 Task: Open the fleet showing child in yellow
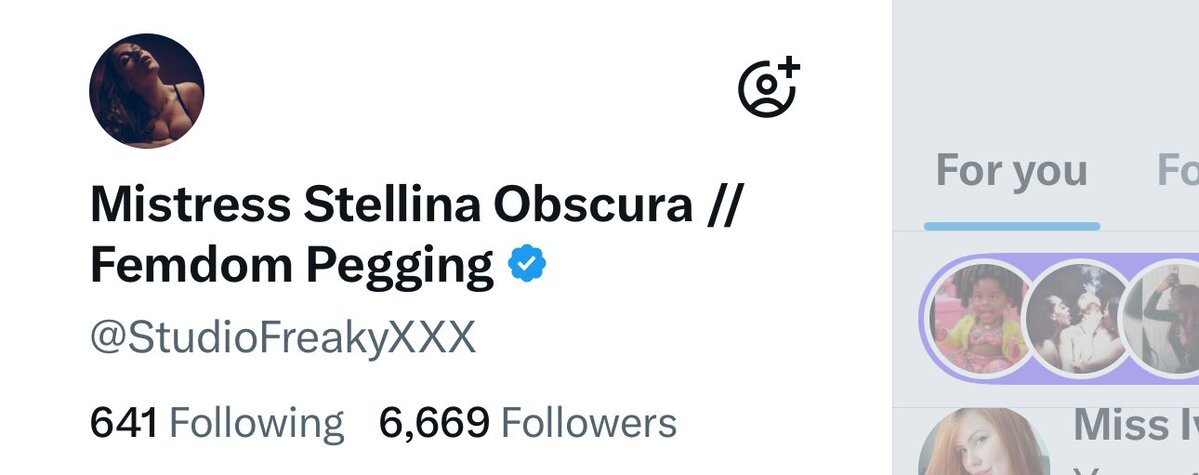976,318
